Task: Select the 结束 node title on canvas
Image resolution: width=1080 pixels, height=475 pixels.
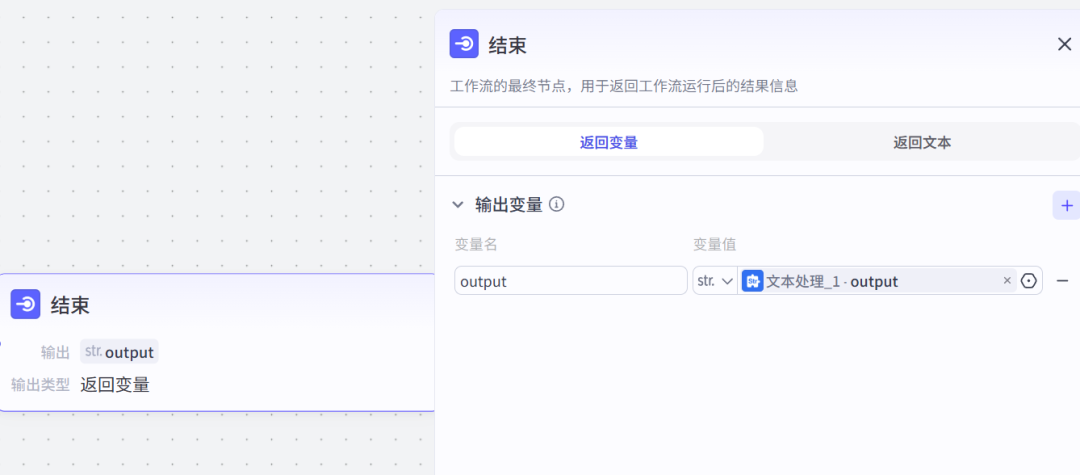Action: [70, 305]
